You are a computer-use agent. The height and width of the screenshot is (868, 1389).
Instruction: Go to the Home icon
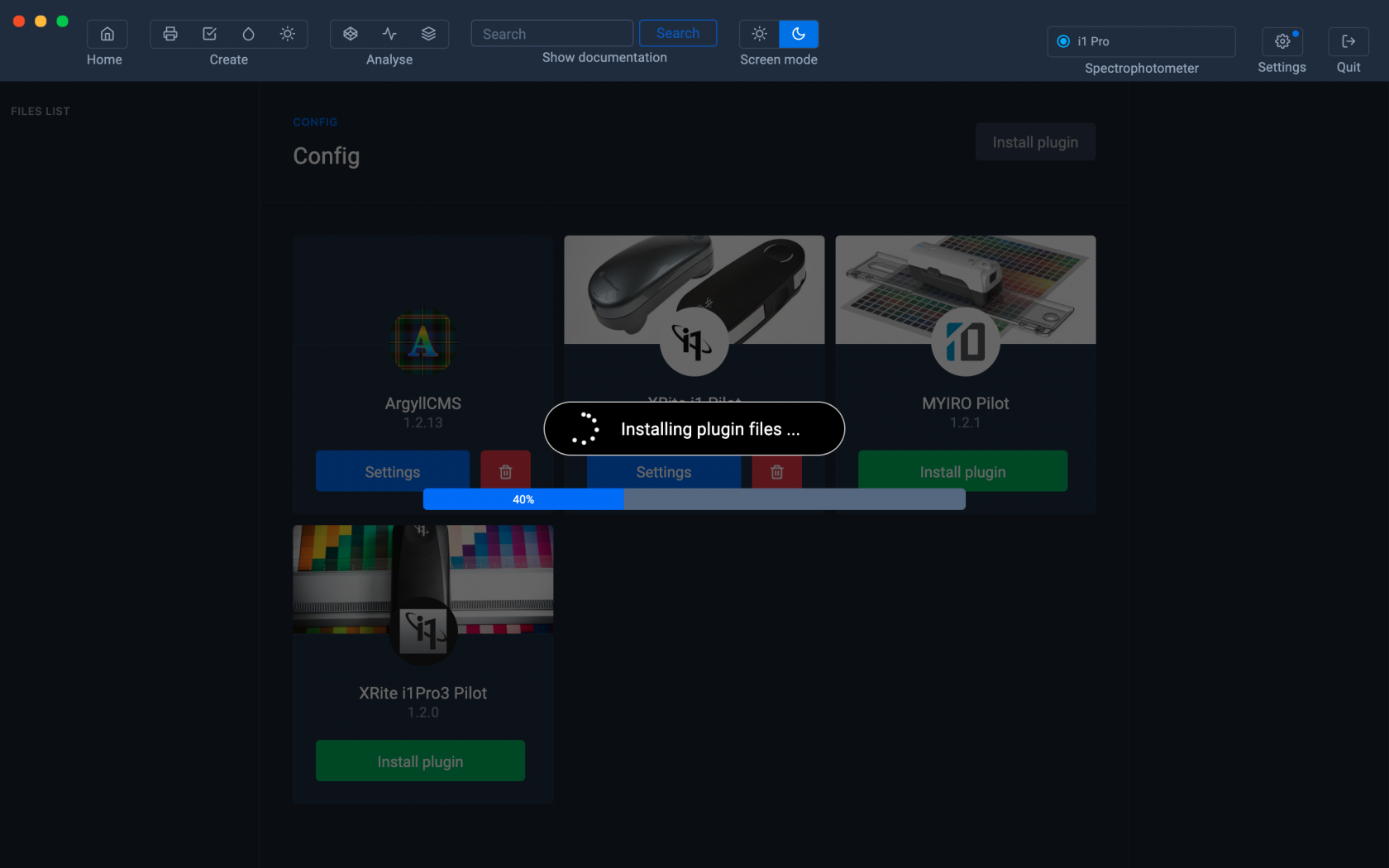click(x=107, y=34)
